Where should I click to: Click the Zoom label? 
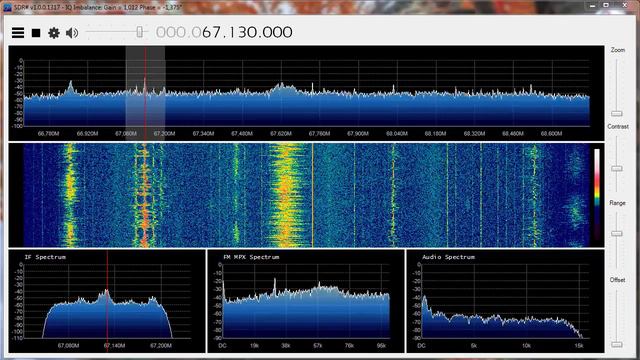(618, 50)
